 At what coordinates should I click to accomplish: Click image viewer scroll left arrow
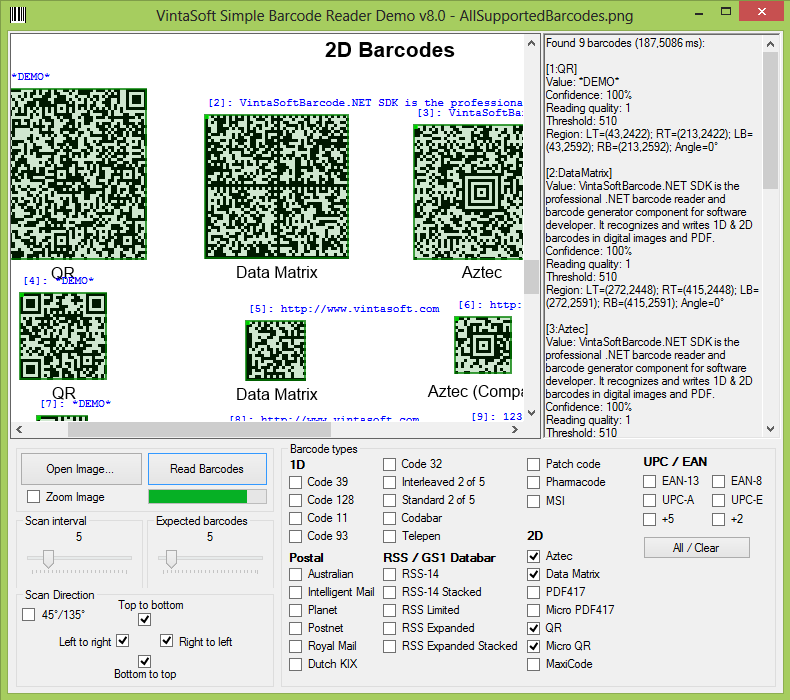[19, 429]
